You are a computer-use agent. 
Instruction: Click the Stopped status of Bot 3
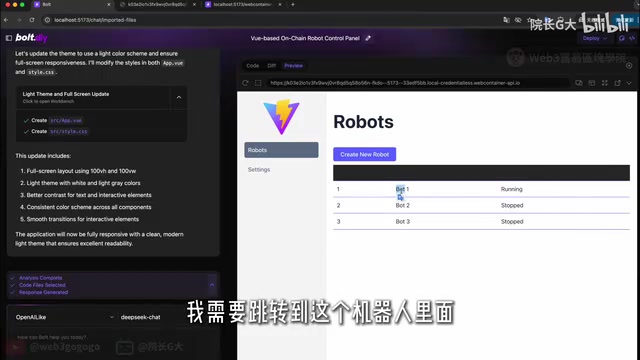coord(512,222)
